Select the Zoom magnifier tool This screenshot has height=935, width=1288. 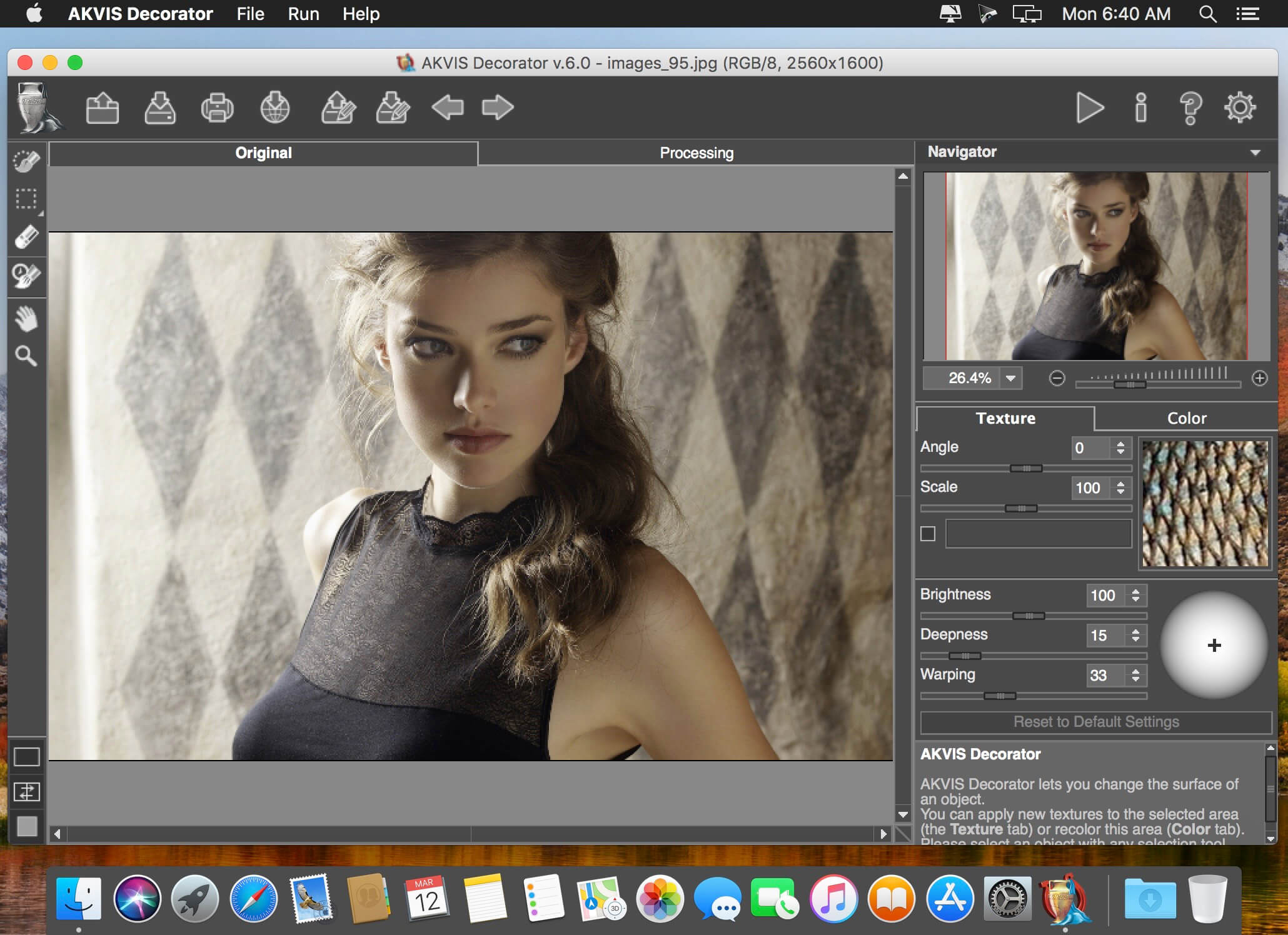coord(26,356)
